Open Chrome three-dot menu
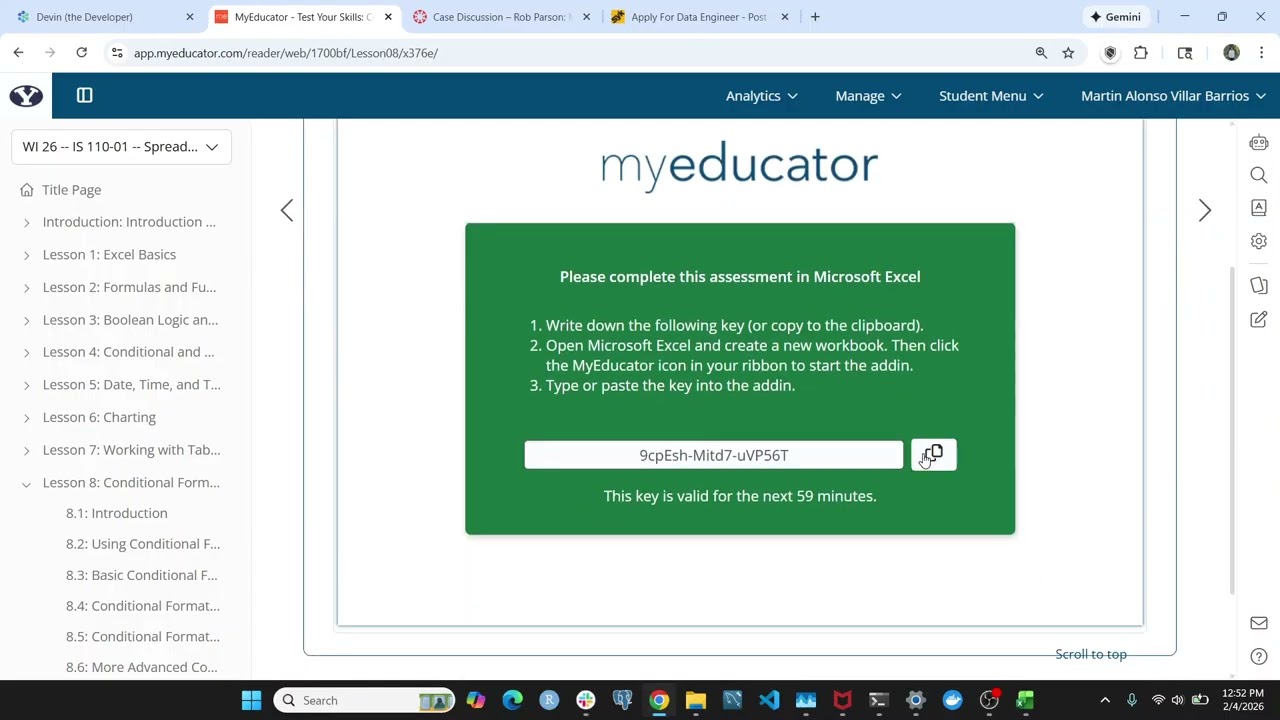 (x=1261, y=53)
